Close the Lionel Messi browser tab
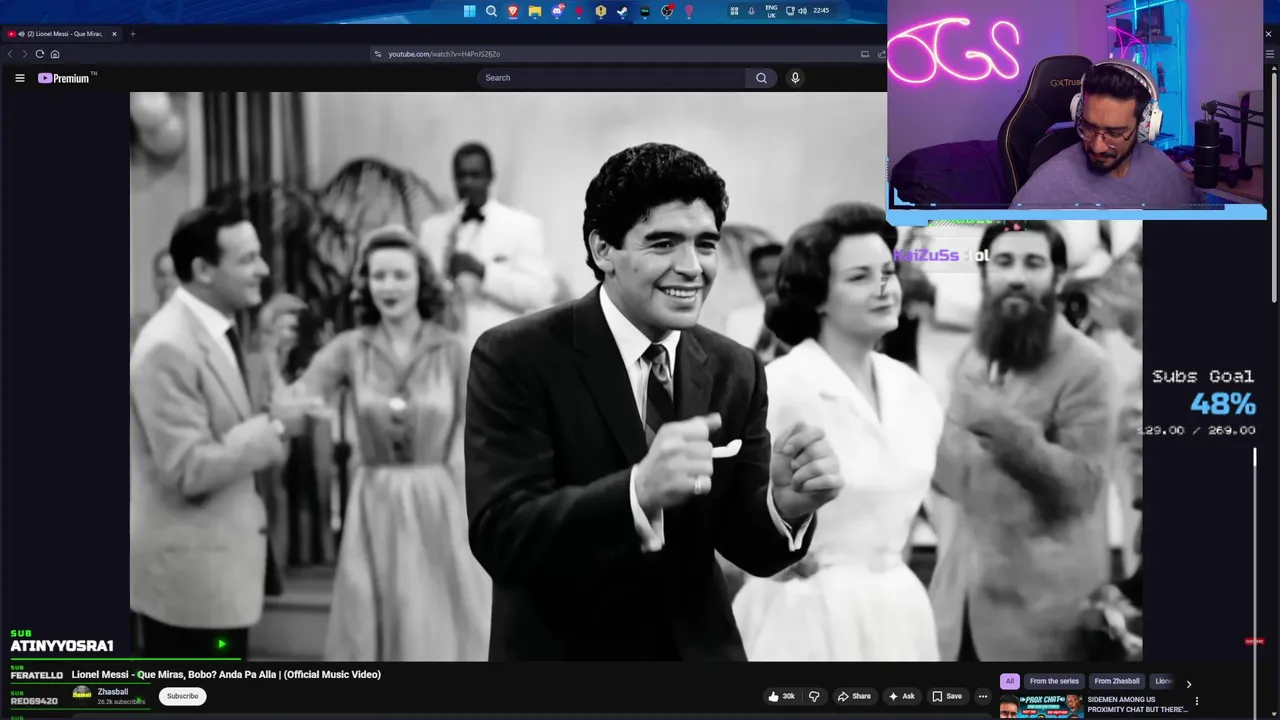 pyautogui.click(x=114, y=34)
